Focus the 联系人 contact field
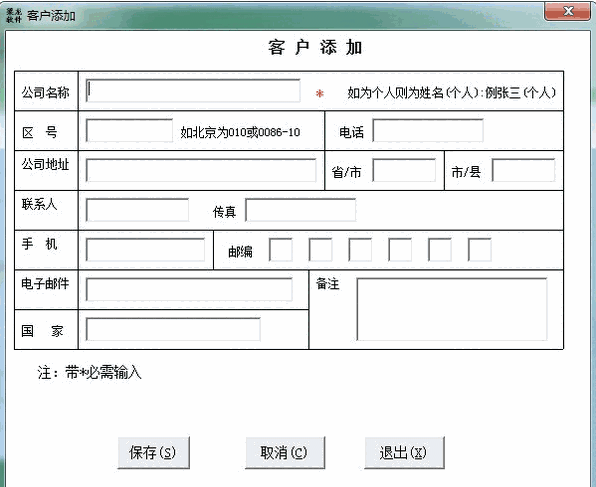This screenshot has height=487, width=596. [x=137, y=210]
